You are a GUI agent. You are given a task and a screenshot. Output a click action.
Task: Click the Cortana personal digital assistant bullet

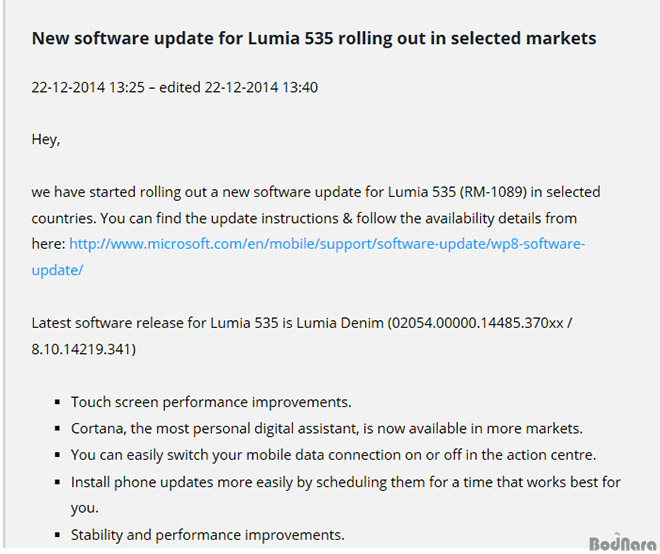(x=327, y=429)
